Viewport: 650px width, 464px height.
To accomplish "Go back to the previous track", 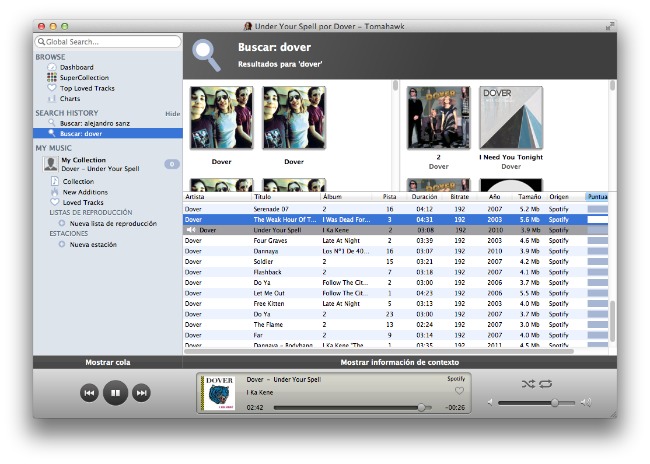I will (89, 394).
